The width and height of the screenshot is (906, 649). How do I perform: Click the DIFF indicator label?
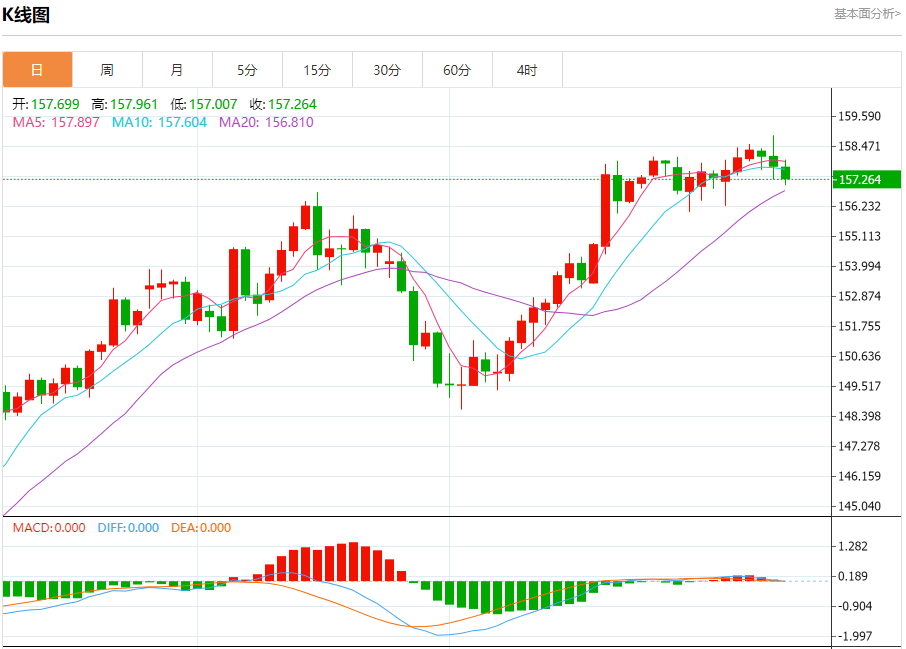pos(128,528)
